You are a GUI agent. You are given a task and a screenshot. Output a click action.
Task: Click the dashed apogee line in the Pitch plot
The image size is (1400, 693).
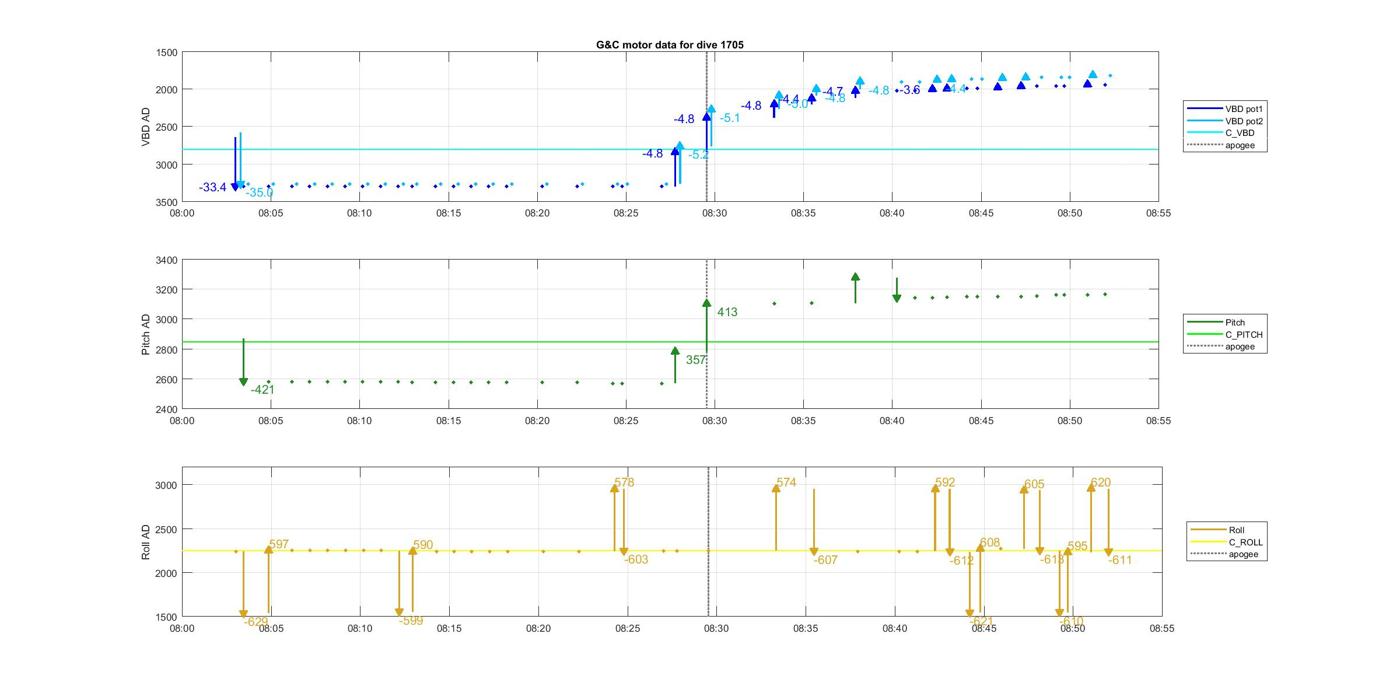707,335
